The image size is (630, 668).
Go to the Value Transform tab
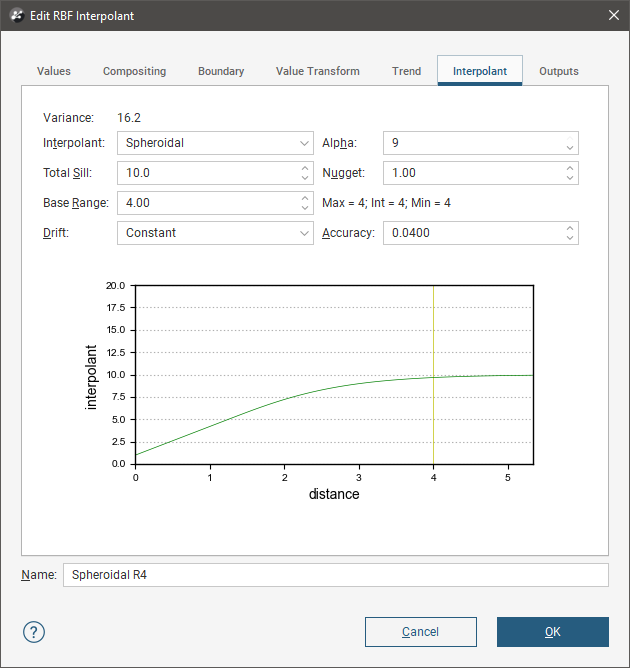coord(317,71)
